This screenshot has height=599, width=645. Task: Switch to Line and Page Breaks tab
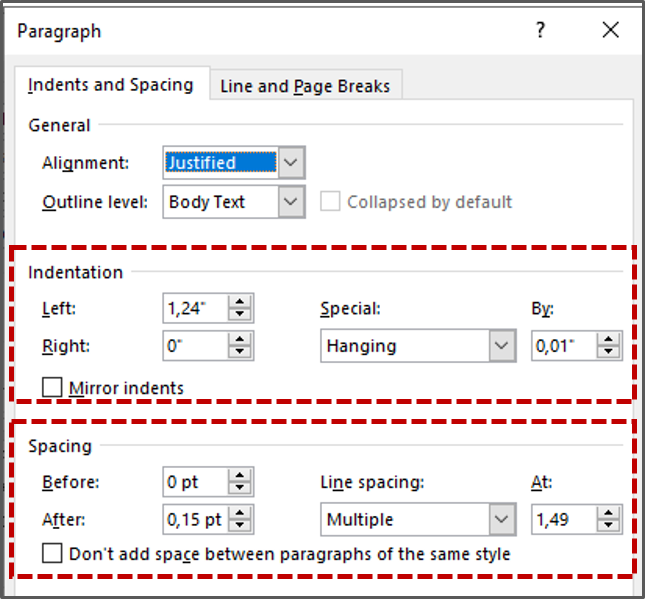pos(305,87)
